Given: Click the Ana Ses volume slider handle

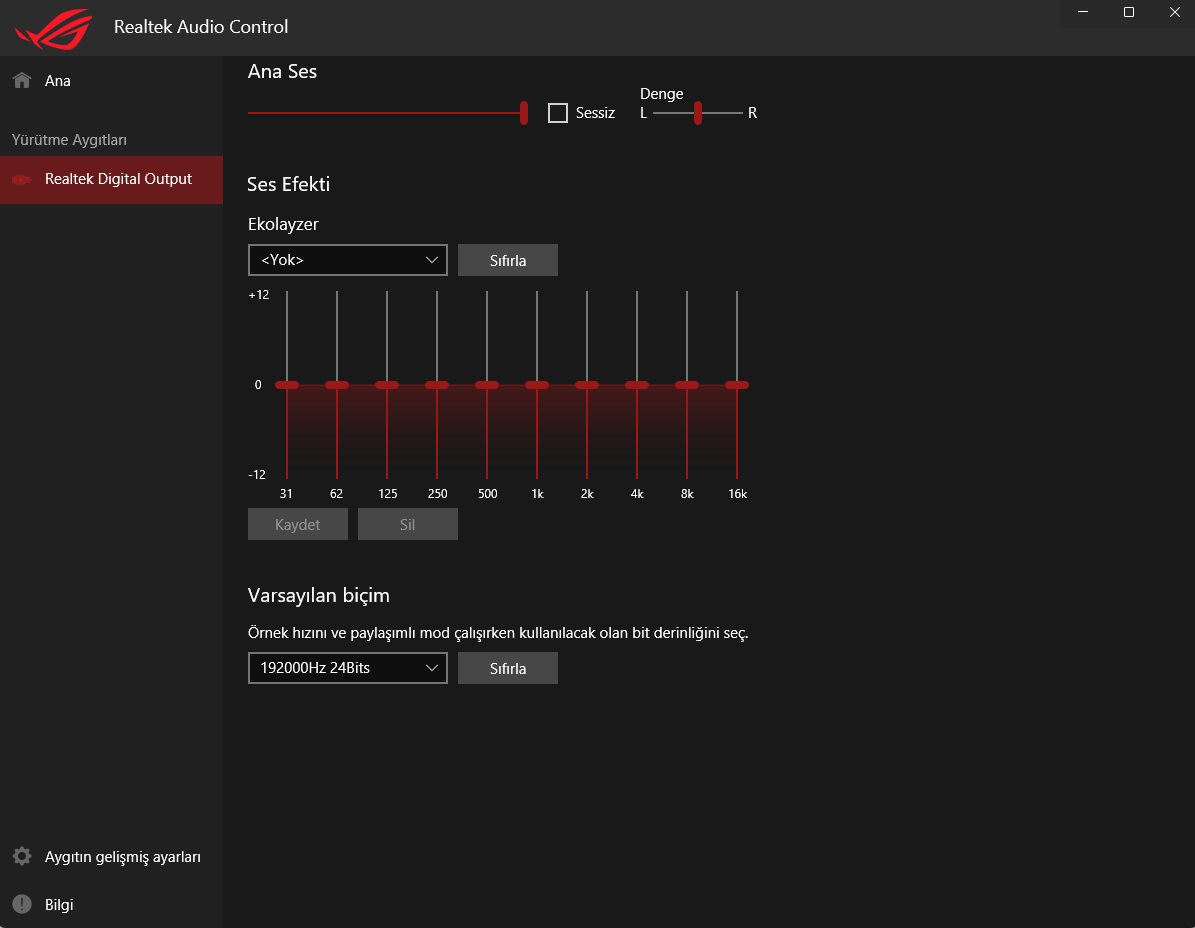Looking at the screenshot, I should pyautogui.click(x=524, y=113).
